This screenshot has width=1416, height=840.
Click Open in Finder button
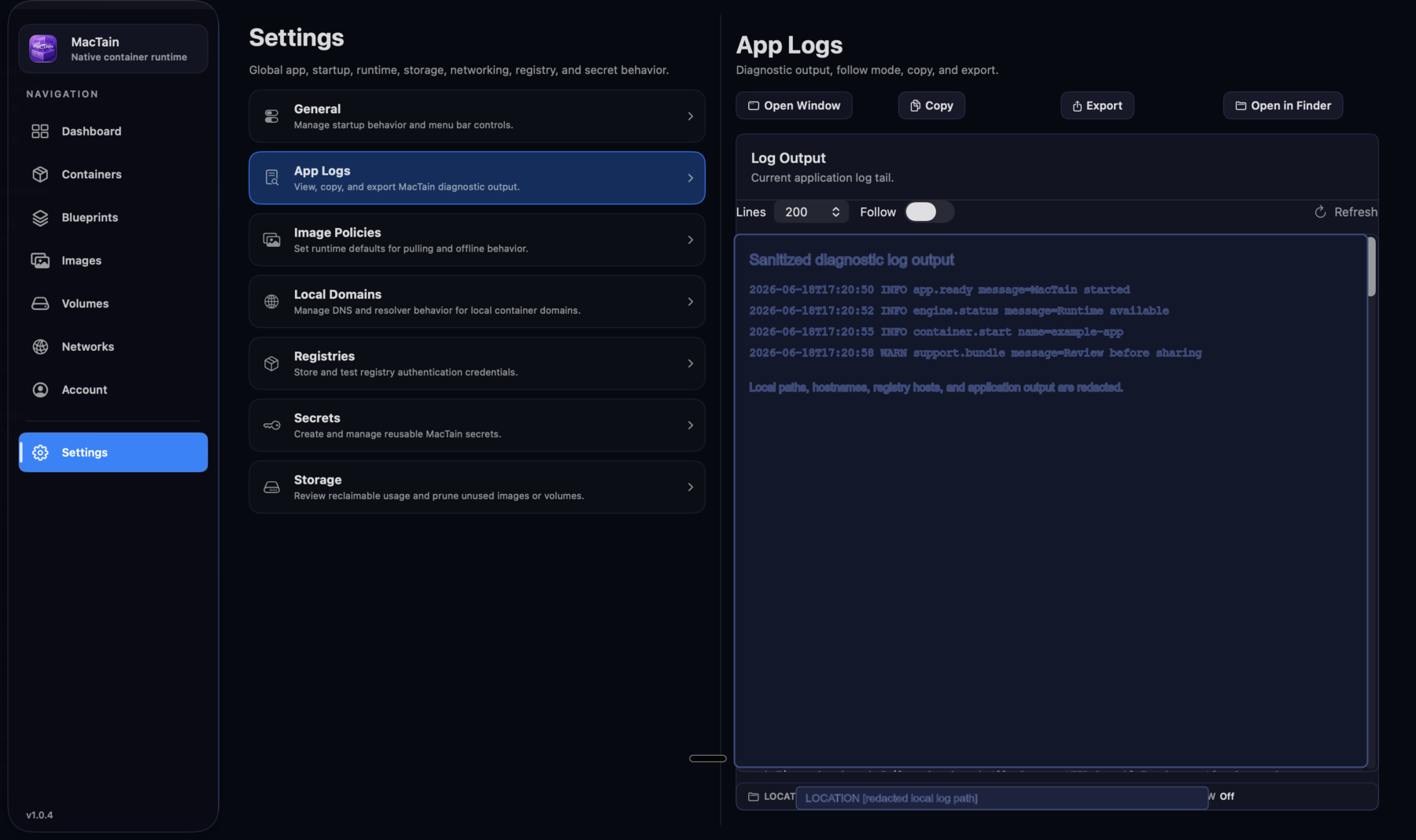point(1283,105)
